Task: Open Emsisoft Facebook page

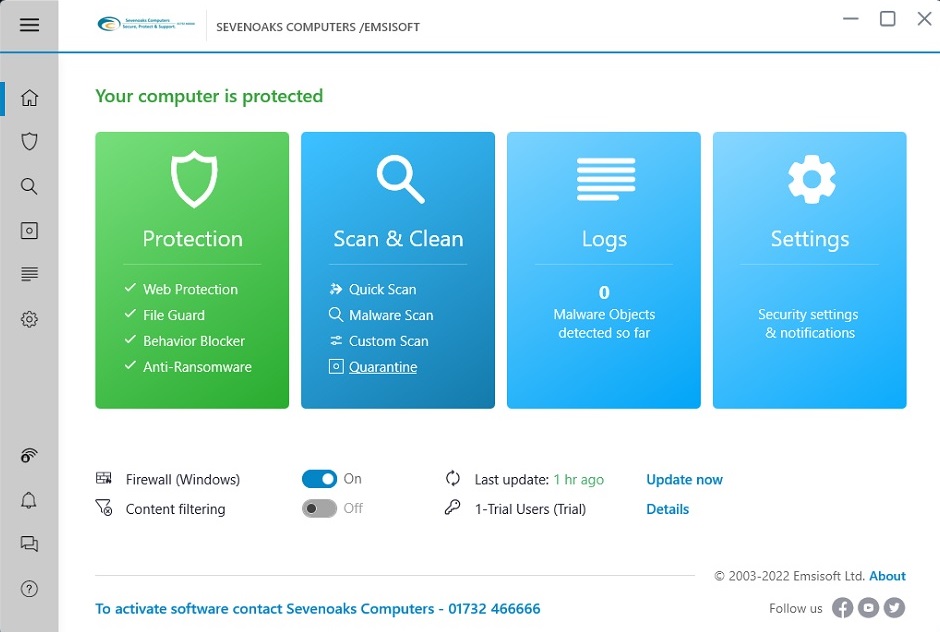Action: pyautogui.click(x=842, y=608)
